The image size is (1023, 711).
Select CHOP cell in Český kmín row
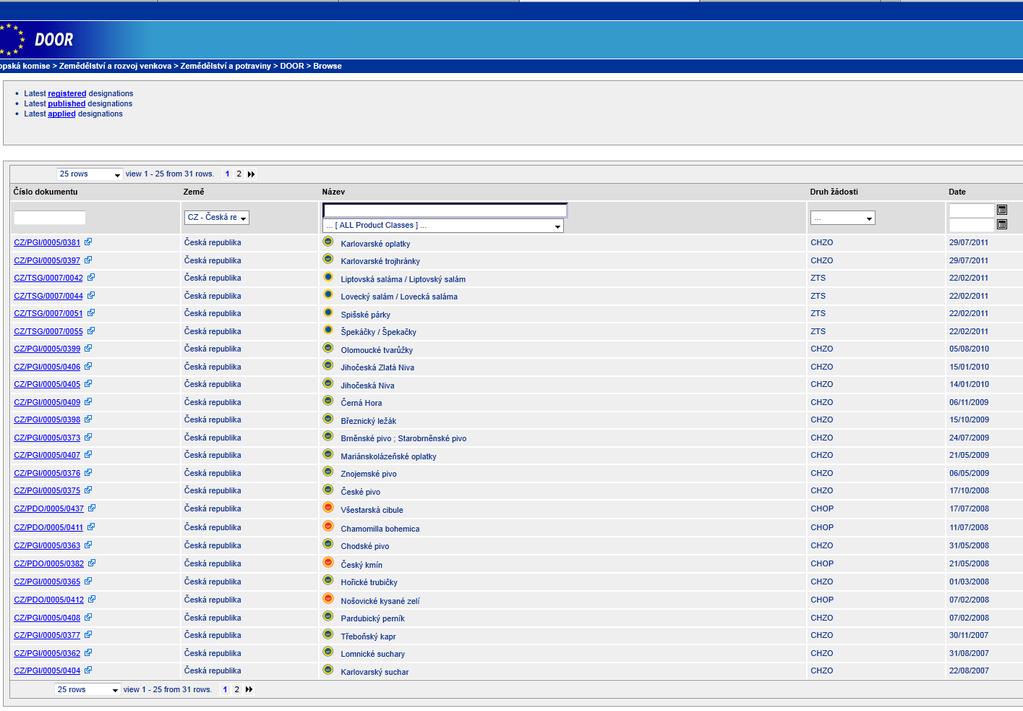[x=822, y=564]
